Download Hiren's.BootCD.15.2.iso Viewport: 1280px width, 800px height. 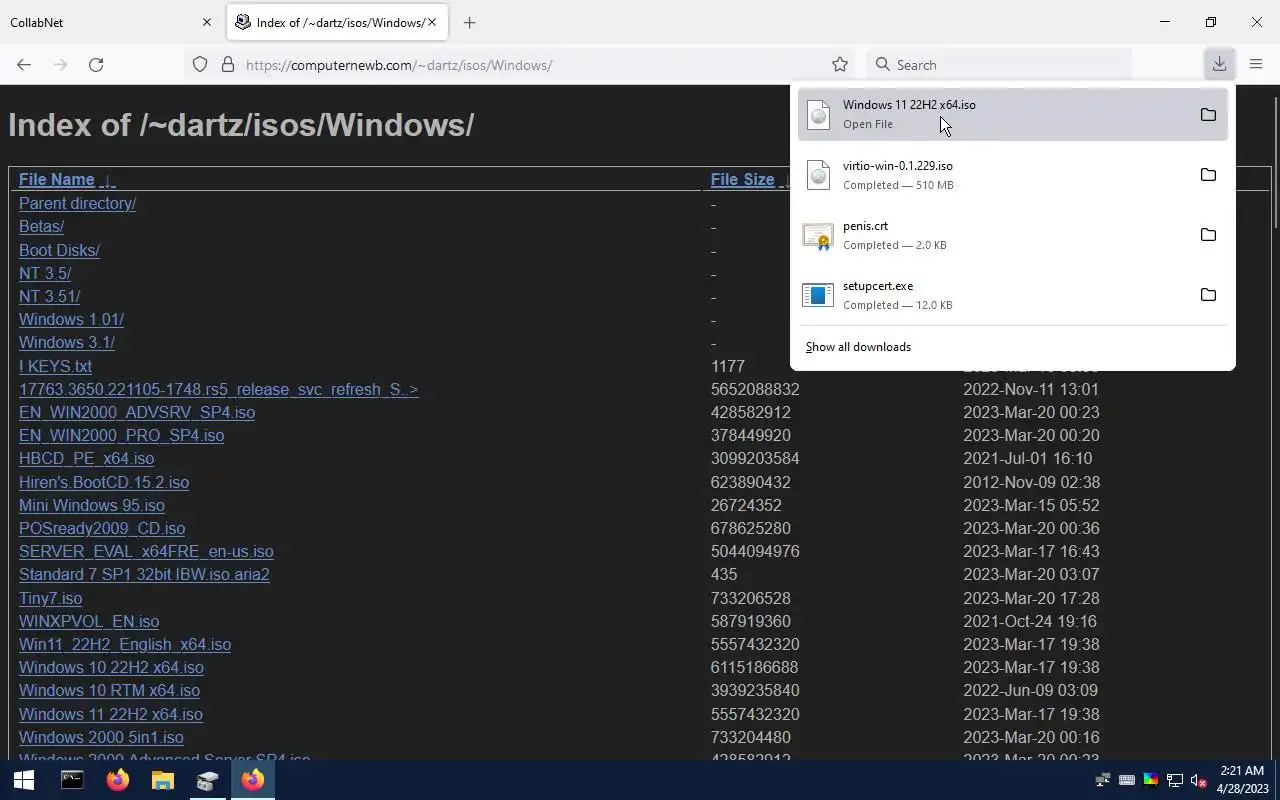tap(104, 482)
